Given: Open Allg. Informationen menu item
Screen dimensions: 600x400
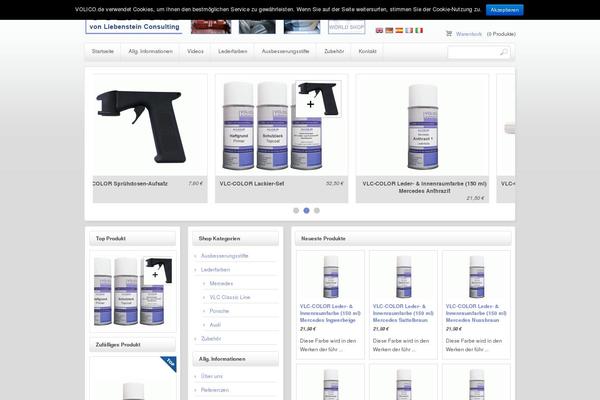Looking at the screenshot, I should 150,51.
